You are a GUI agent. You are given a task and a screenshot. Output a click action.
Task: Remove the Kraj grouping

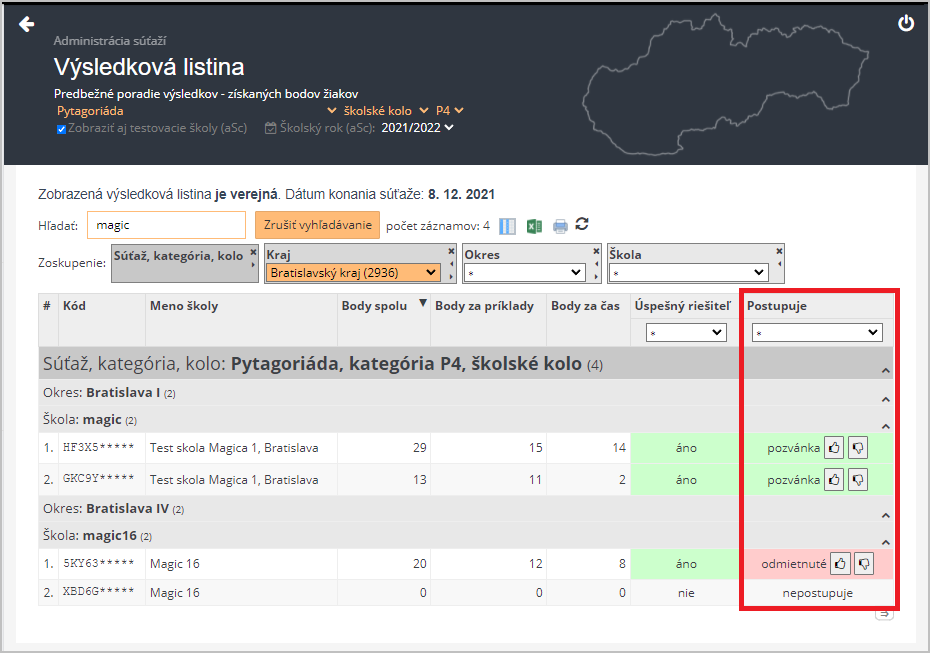click(x=451, y=251)
